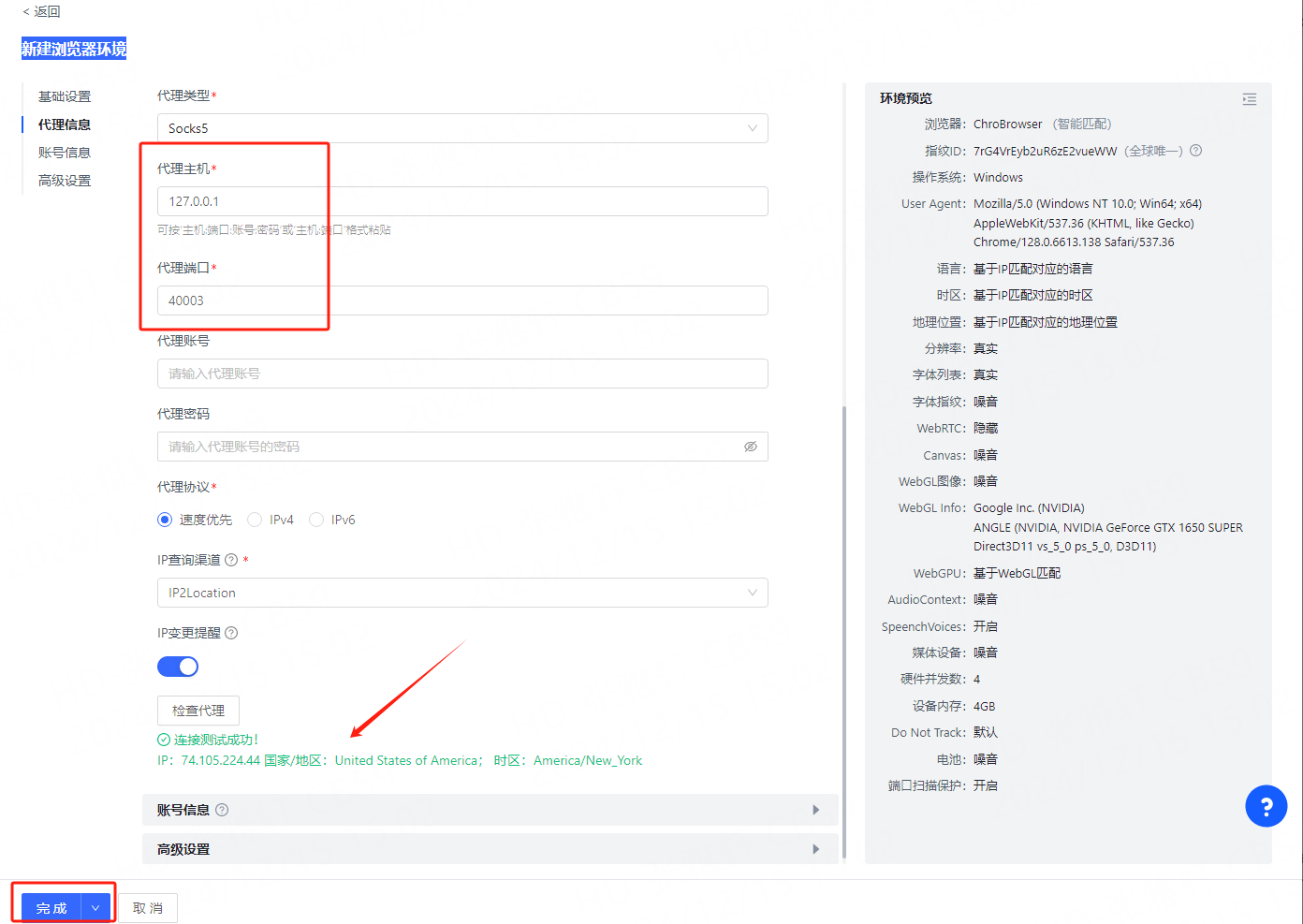Select the IPv6 radio button
Screen dimensions: 1303x924
pos(316,520)
